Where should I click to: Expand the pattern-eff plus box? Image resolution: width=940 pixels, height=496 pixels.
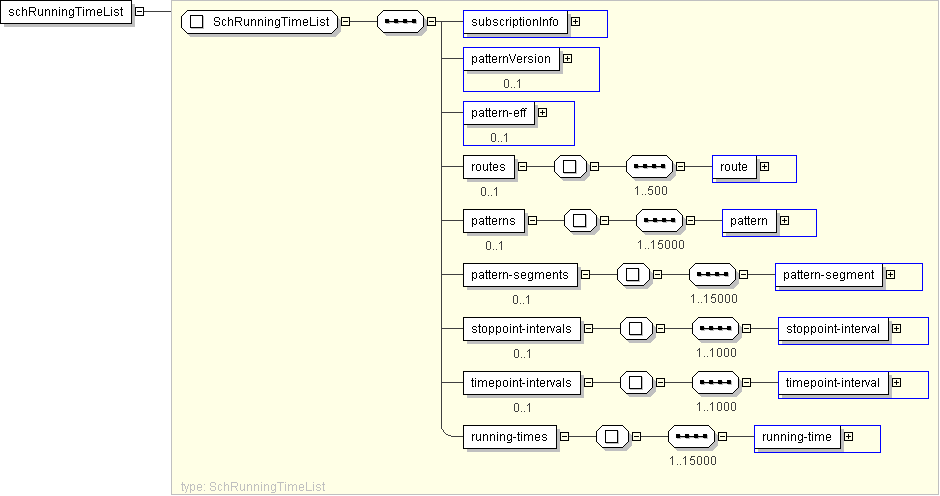pyautogui.click(x=543, y=113)
